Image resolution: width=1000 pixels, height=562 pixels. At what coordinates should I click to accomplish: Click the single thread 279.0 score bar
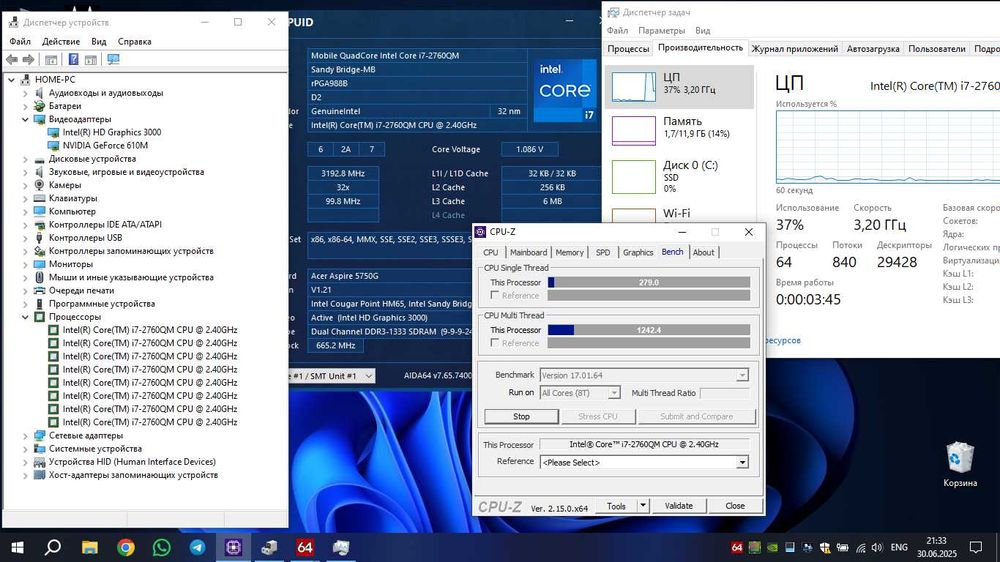click(649, 282)
